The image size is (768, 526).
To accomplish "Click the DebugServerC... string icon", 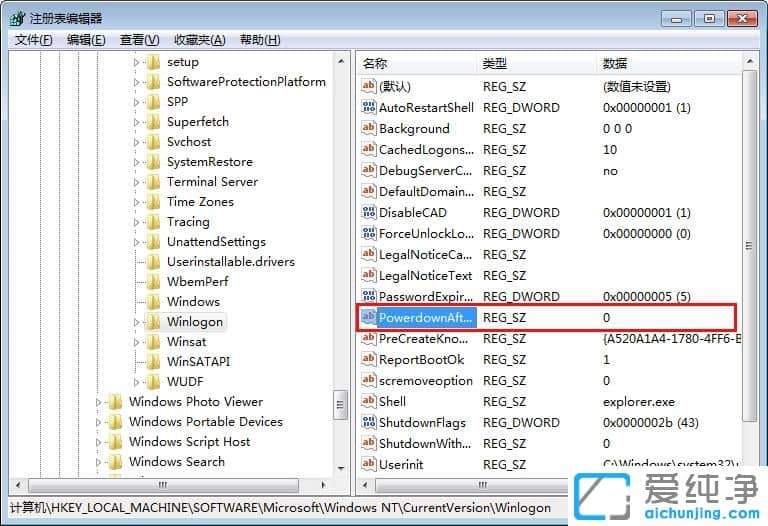I will click(x=368, y=170).
